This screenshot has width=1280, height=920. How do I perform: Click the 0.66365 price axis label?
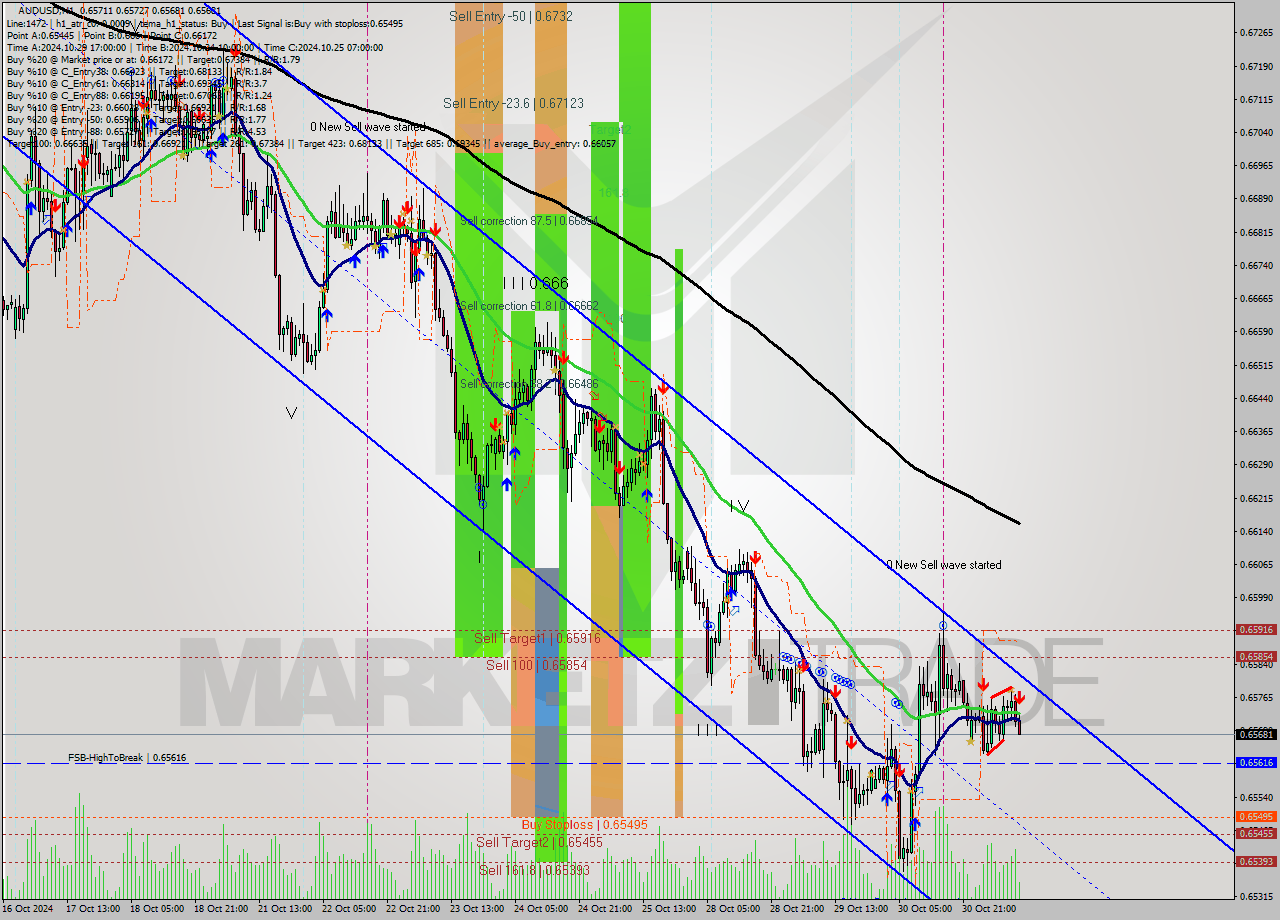coord(1255,432)
